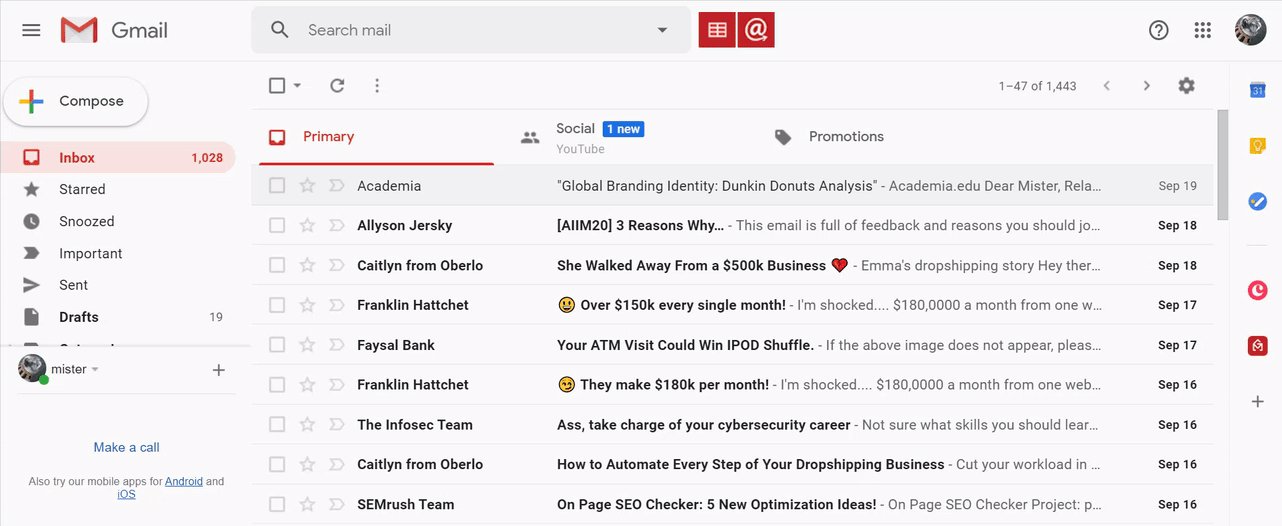The width and height of the screenshot is (1282, 526).
Task: Select the 'They make $180k per month' email checkbox
Action: pos(277,384)
